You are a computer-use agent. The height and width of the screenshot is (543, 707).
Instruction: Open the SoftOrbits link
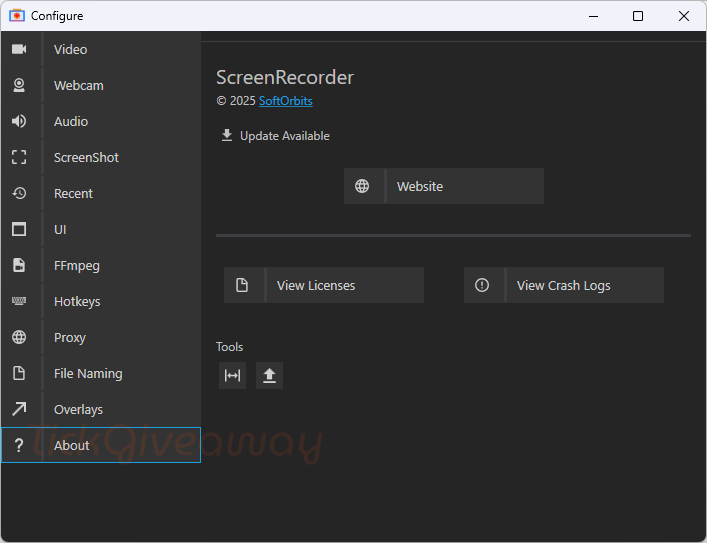[285, 101]
